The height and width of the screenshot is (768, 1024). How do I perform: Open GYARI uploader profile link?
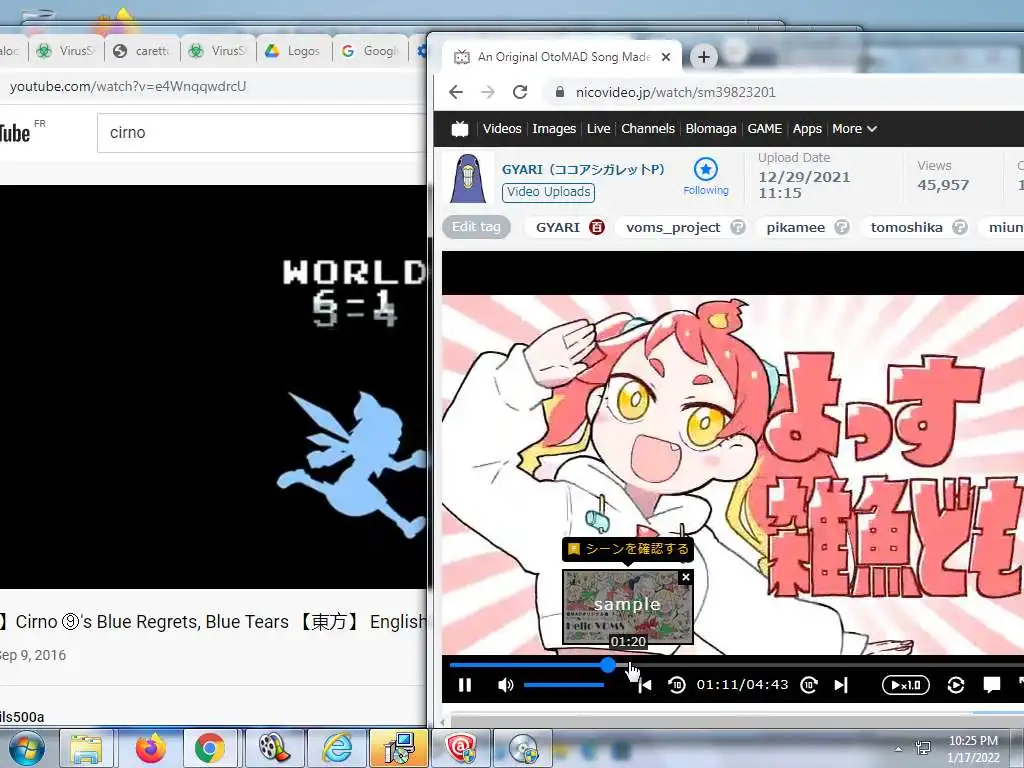(583, 170)
